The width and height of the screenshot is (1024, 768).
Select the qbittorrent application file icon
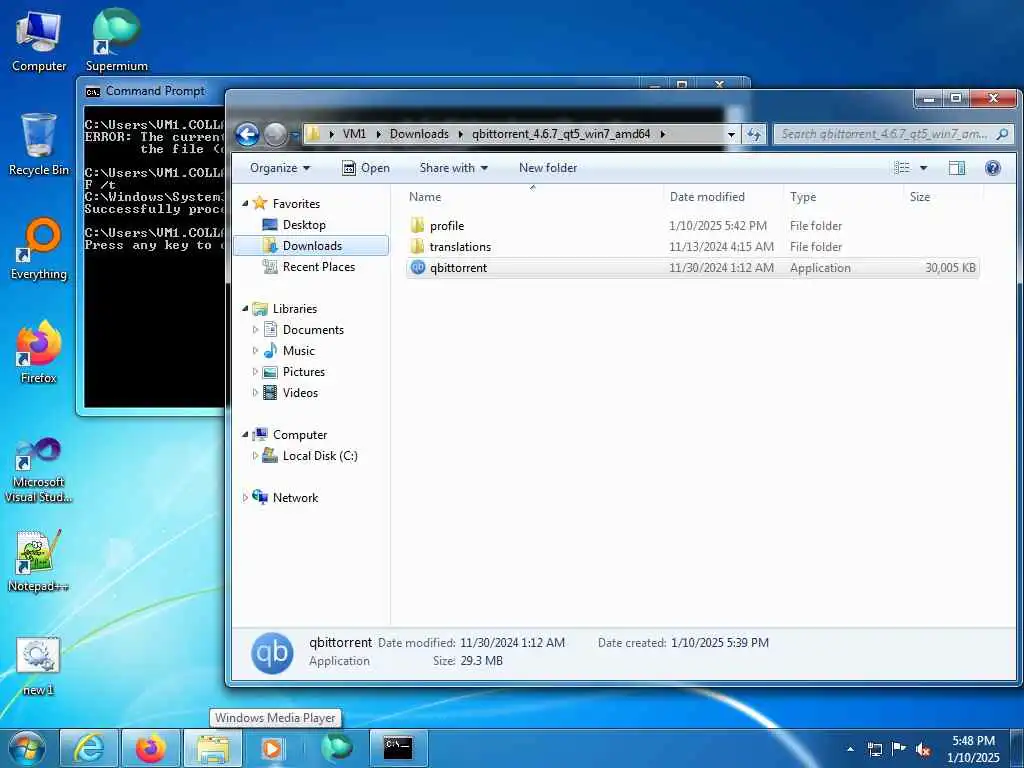tap(418, 267)
